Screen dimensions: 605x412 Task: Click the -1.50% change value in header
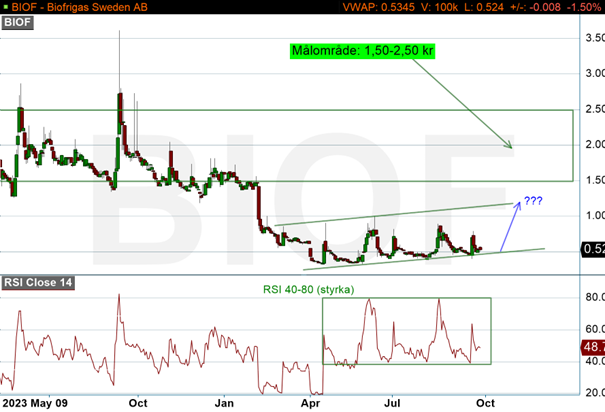[582, 8]
